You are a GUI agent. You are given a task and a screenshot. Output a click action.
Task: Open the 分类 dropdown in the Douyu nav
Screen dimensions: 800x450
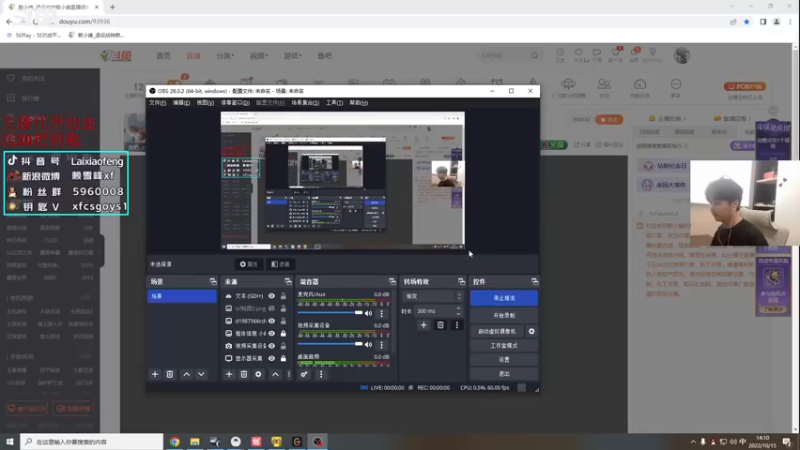point(225,56)
